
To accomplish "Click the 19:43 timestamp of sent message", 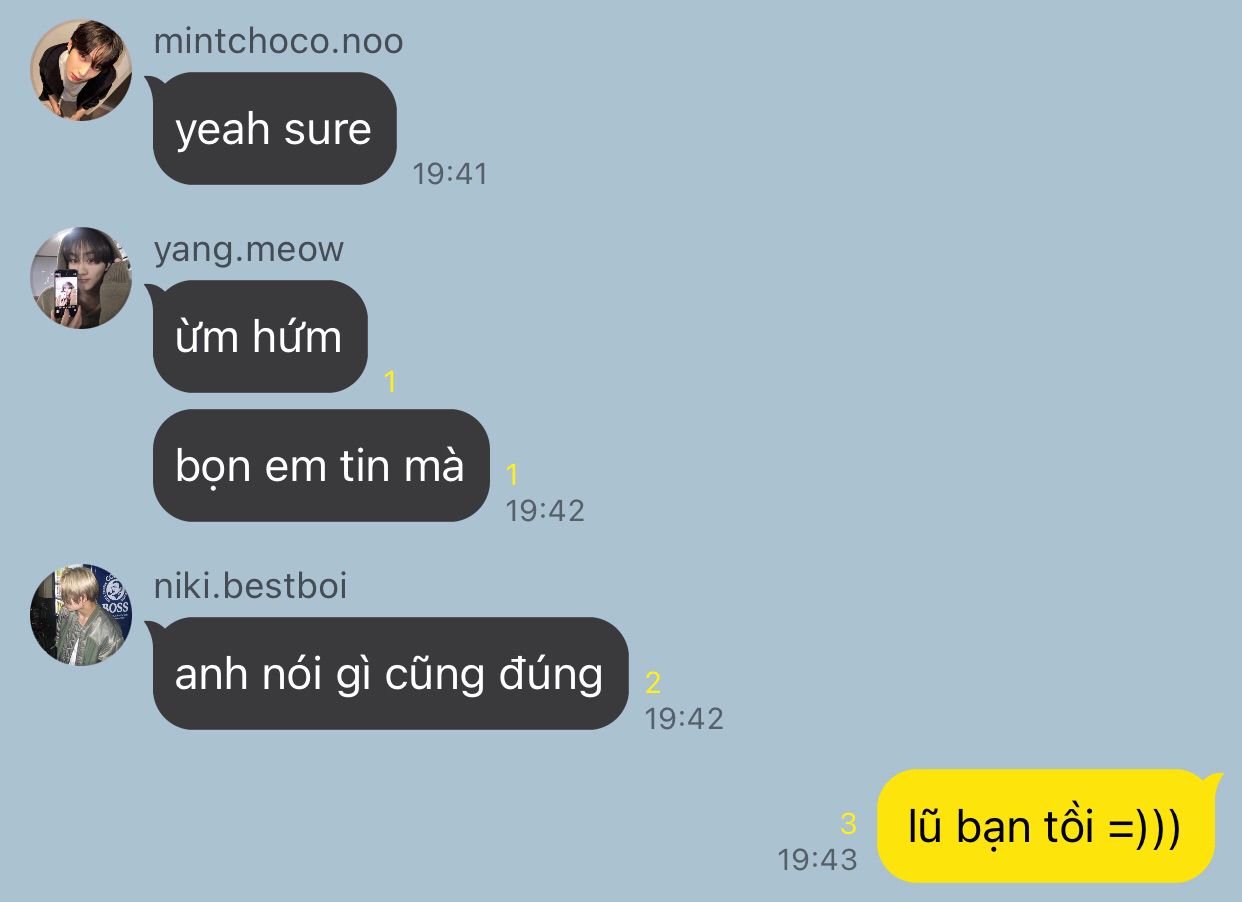I will (818, 860).
